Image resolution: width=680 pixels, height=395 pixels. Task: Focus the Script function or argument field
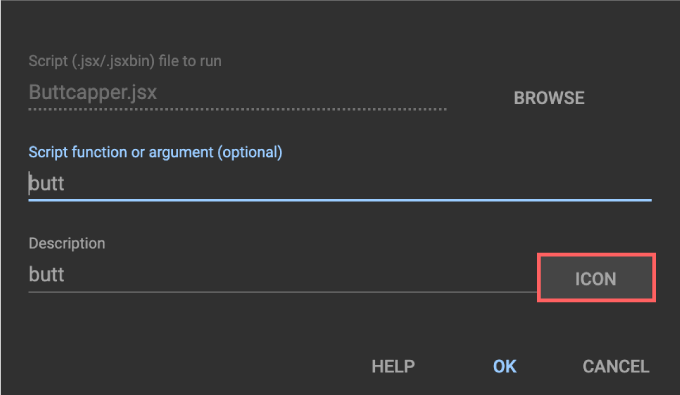pyautogui.click(x=340, y=184)
